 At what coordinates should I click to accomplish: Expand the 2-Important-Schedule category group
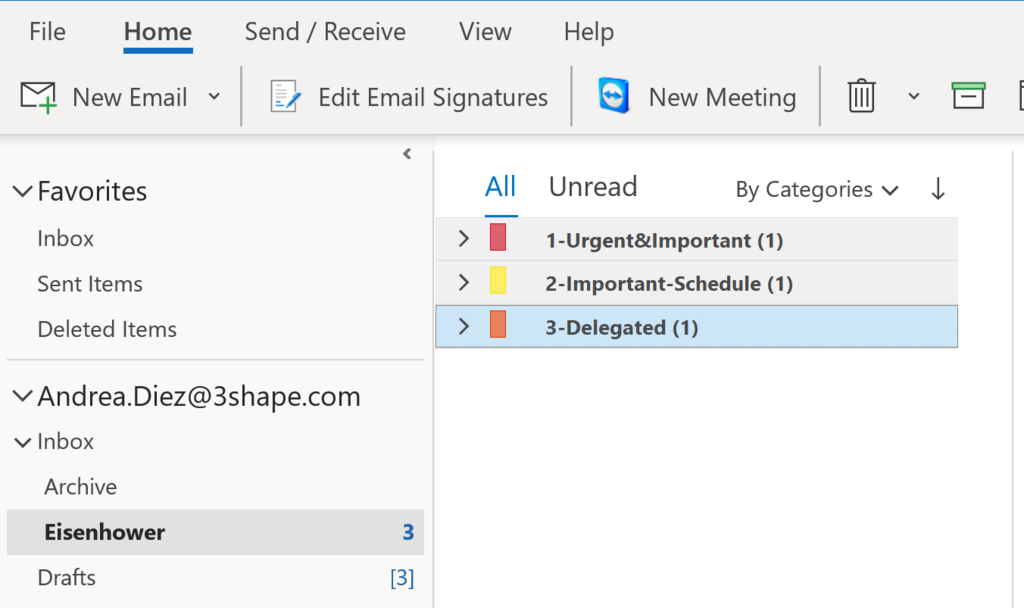click(x=463, y=283)
